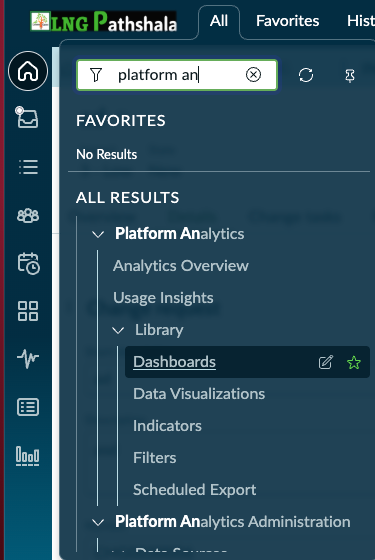375x560 pixels.
Task: Click the FAVORITES section heading
Action: coord(121,121)
